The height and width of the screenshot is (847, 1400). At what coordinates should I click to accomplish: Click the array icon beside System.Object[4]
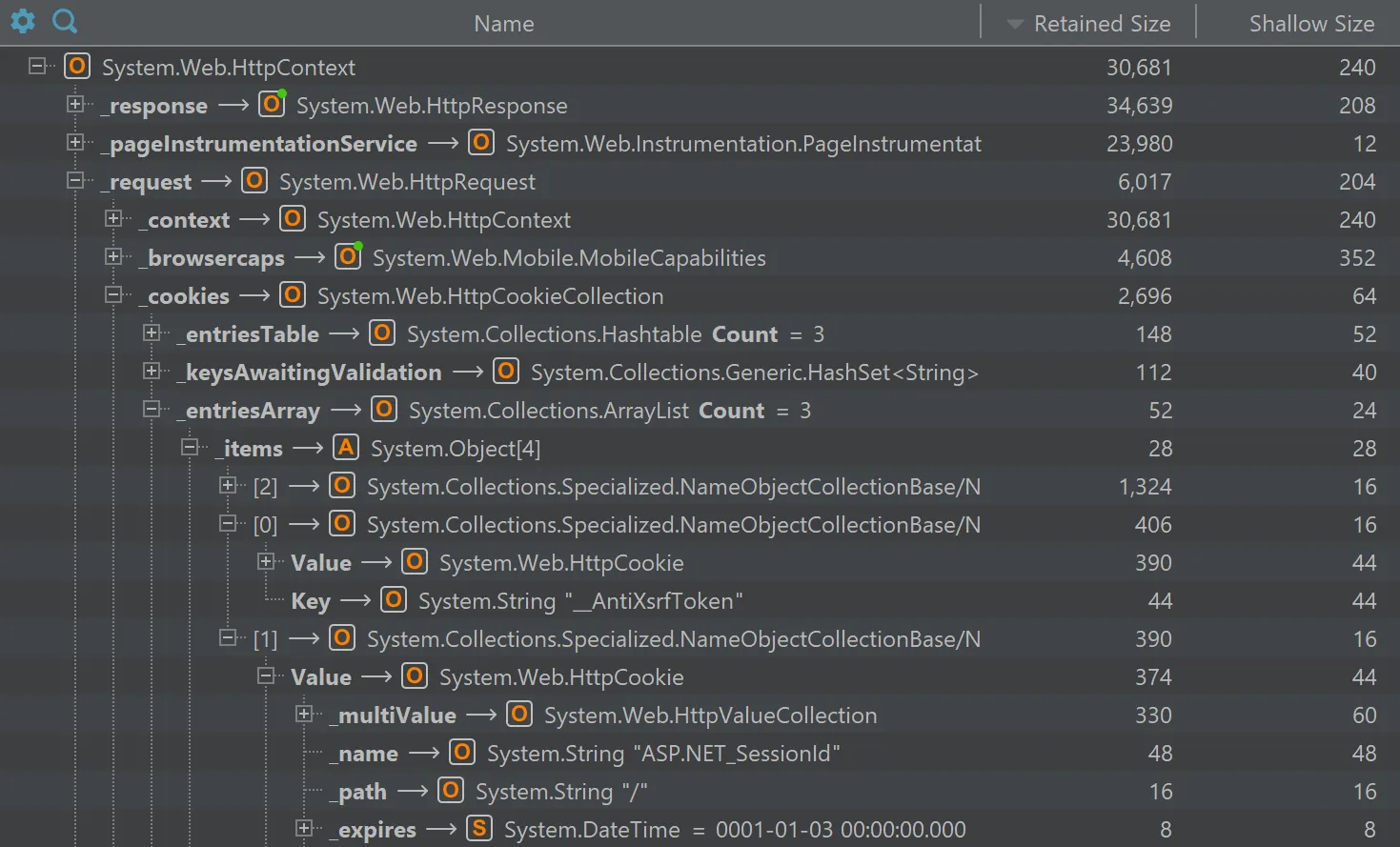tap(346, 448)
